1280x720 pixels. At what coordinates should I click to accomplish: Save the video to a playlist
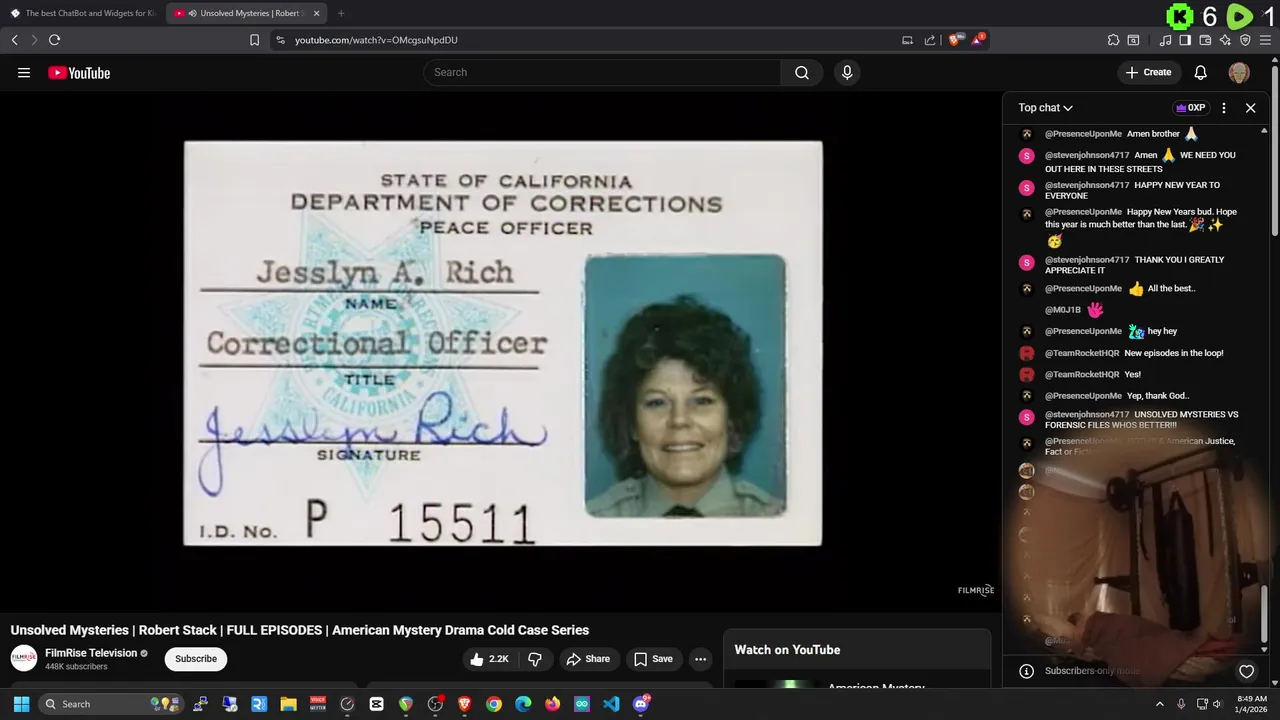click(653, 659)
